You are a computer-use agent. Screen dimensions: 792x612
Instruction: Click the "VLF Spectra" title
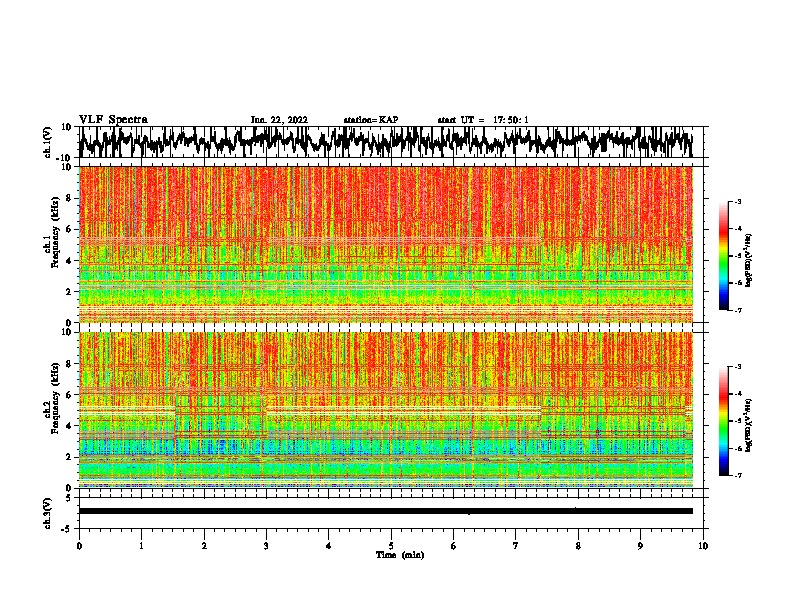click(x=113, y=119)
